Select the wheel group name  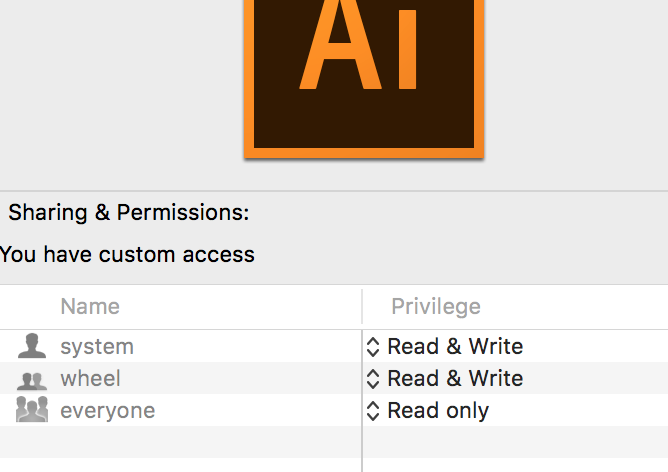tap(90, 379)
